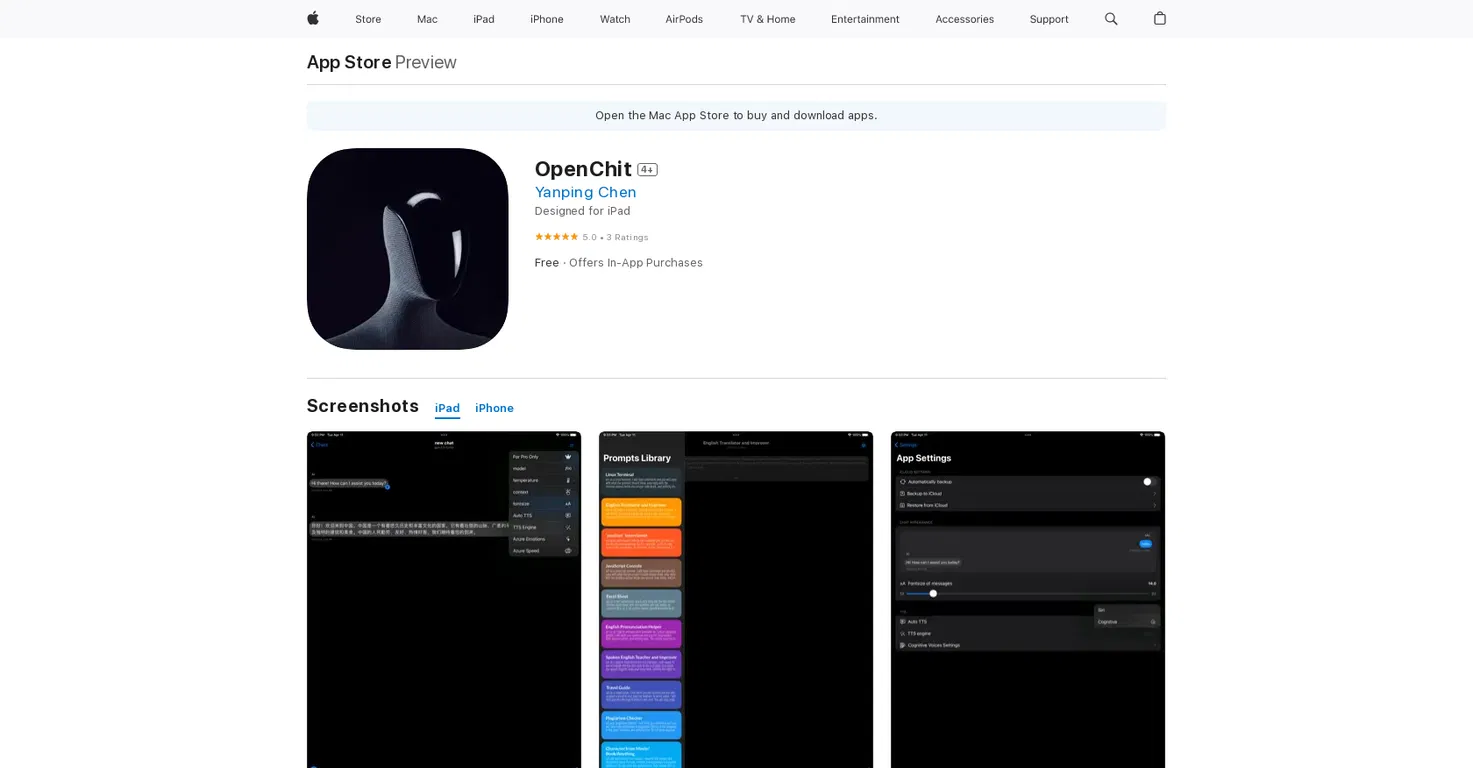Open the AirPods menu
The image size is (1473, 768).
684,19
